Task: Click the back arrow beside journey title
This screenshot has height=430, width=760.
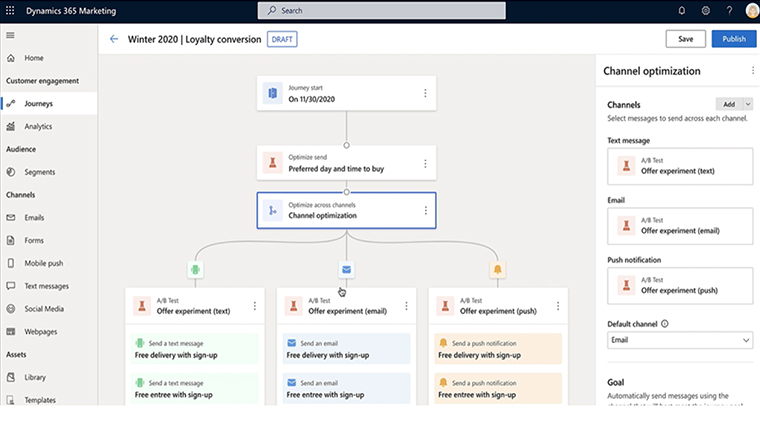Action: click(113, 39)
